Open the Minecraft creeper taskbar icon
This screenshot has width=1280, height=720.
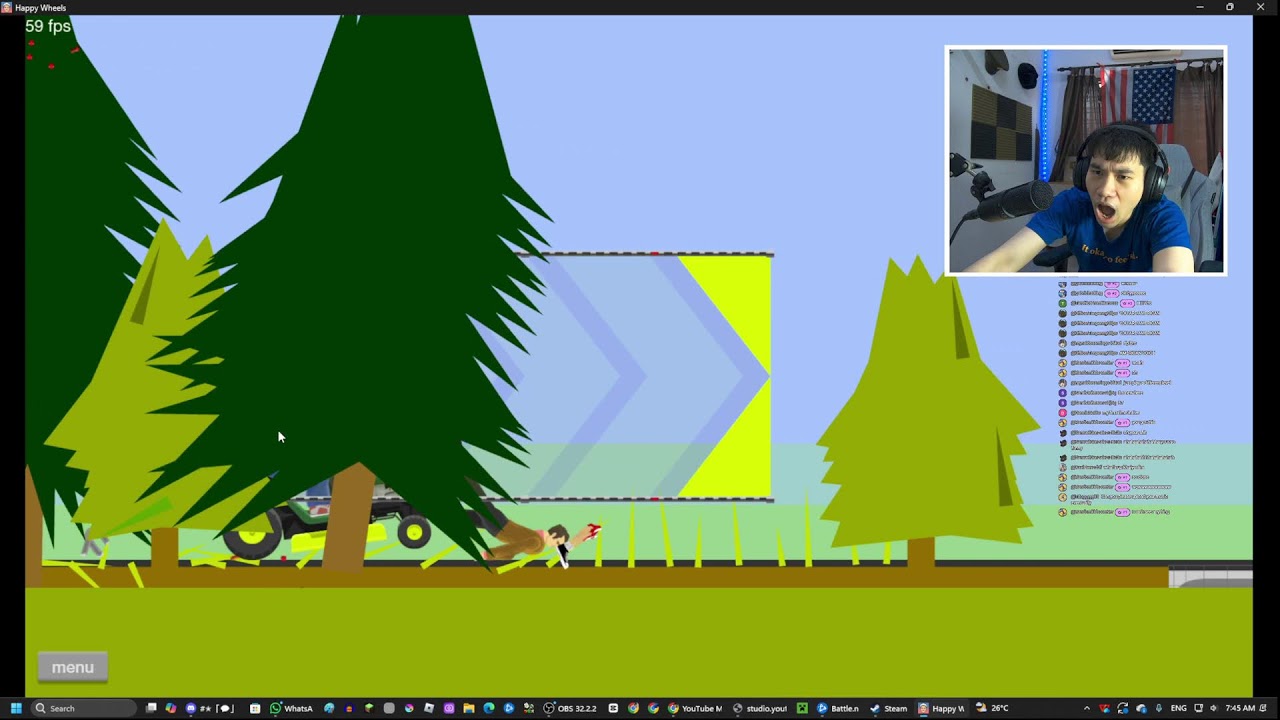(x=801, y=708)
